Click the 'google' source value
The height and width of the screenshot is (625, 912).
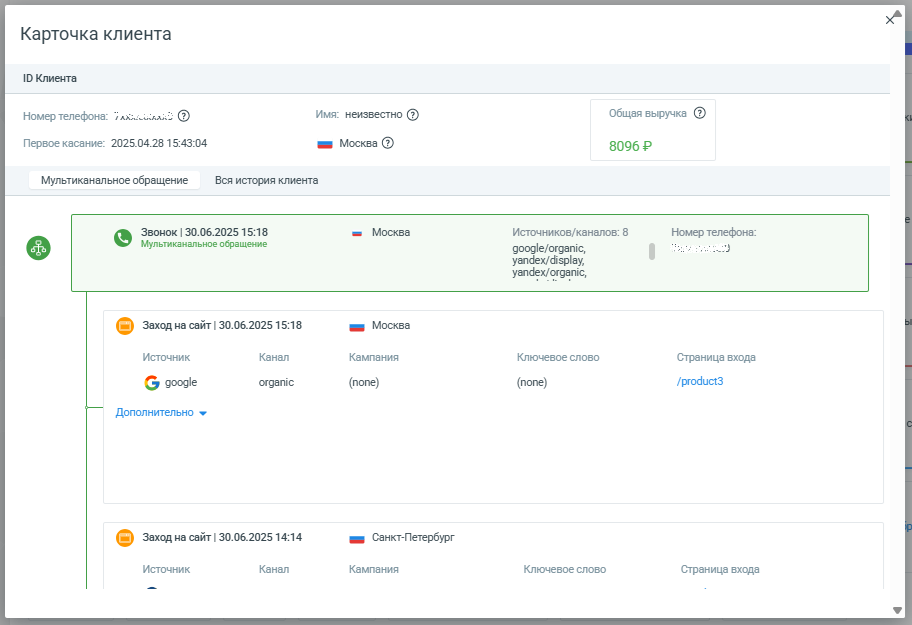point(181,382)
